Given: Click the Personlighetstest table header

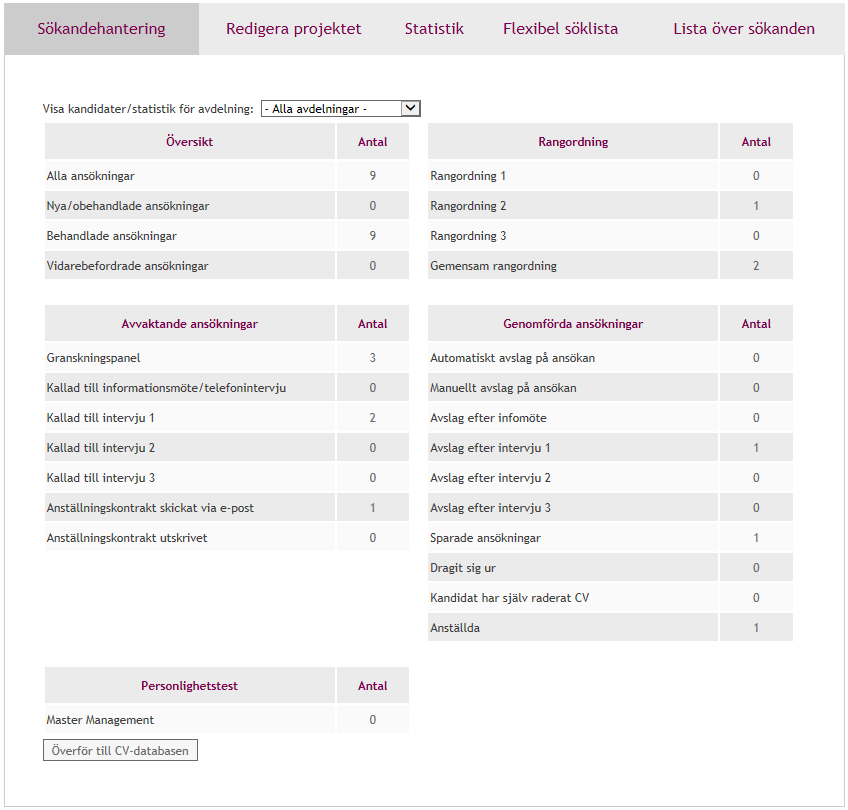Looking at the screenshot, I should tap(189, 686).
